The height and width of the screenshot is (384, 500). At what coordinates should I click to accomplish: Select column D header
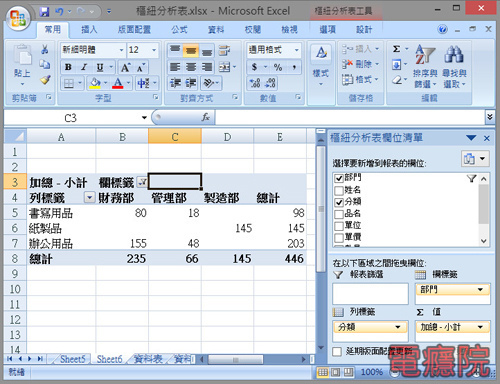pos(227,137)
